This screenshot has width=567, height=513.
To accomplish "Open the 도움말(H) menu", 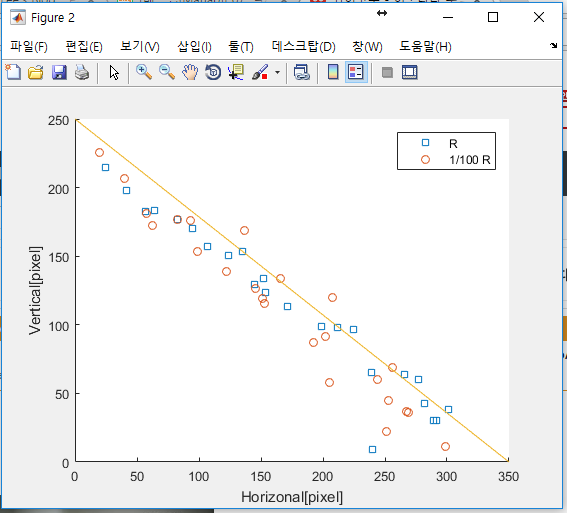I will pos(425,47).
